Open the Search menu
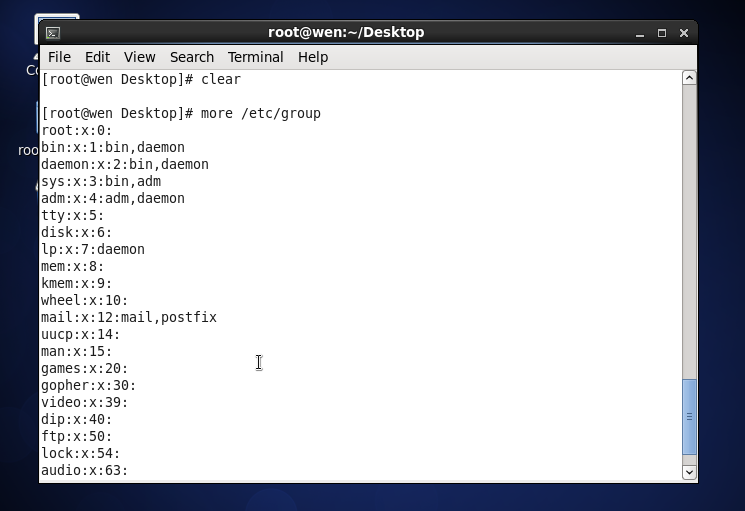The width and height of the screenshot is (745, 511). (x=192, y=57)
